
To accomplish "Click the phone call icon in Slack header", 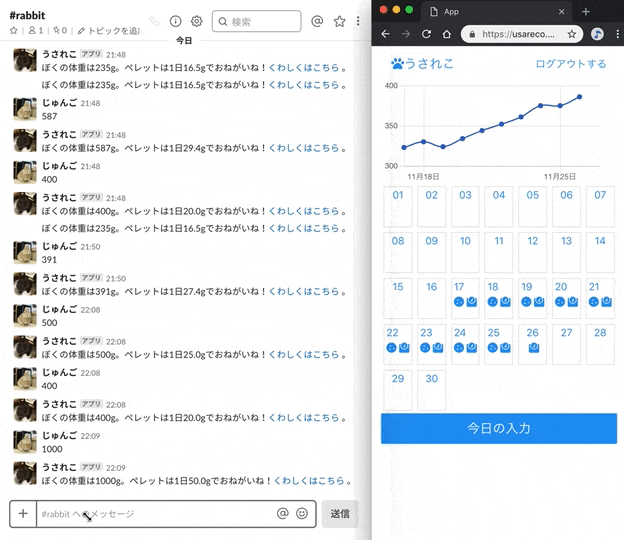I will [x=154, y=21].
